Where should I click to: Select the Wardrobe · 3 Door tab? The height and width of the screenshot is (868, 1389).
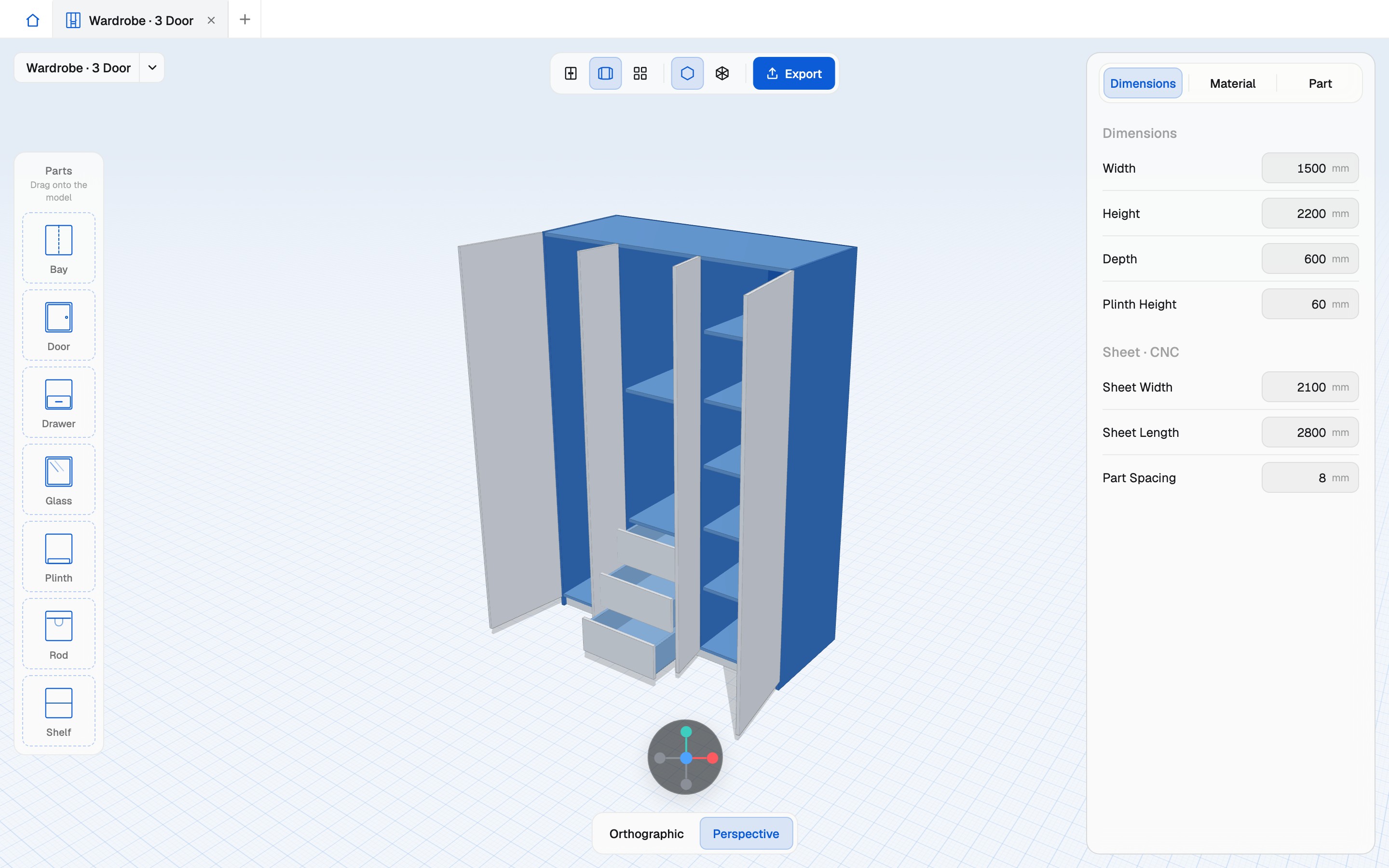click(140, 20)
